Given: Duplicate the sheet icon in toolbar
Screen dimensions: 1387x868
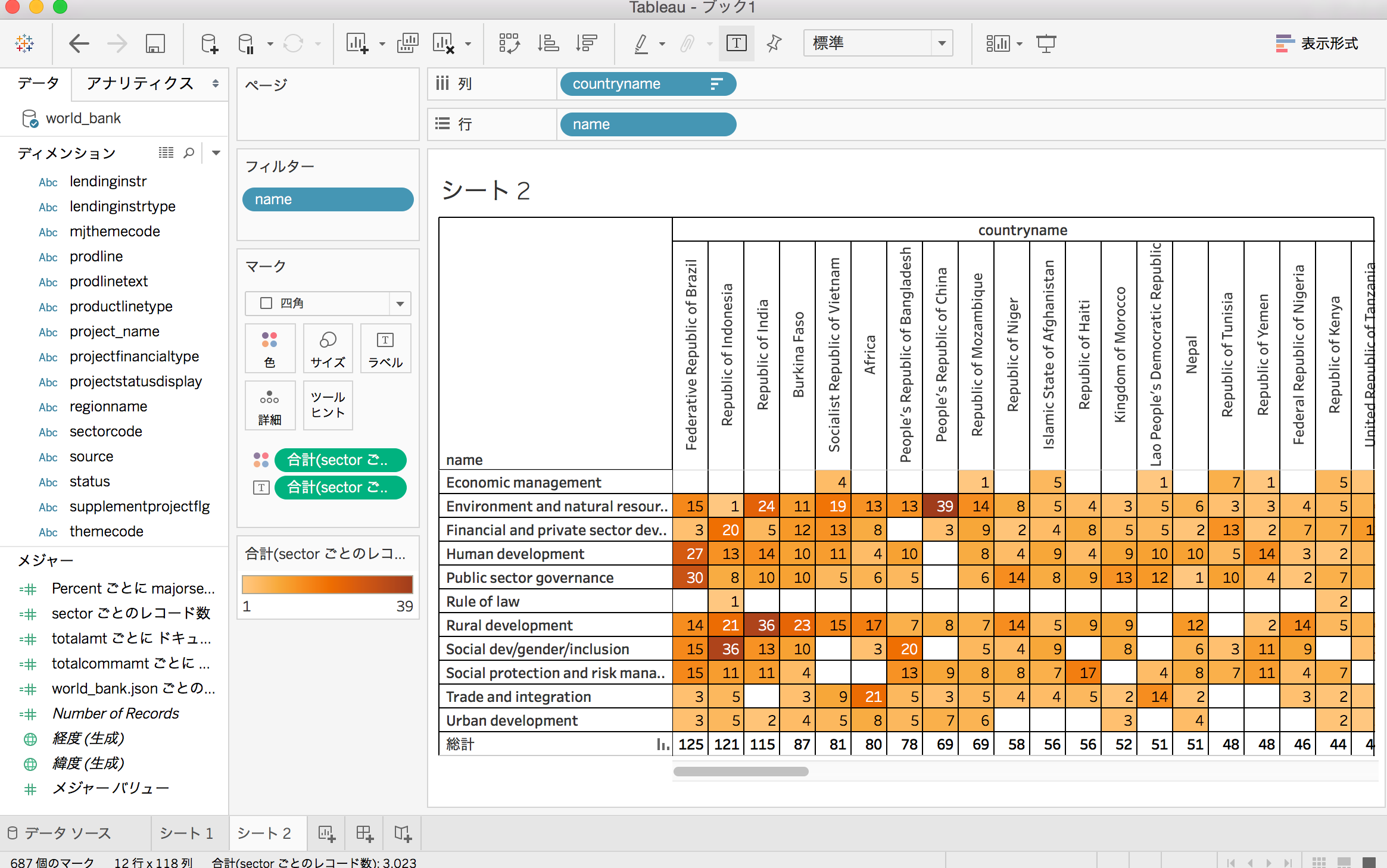Looking at the screenshot, I should pos(408,43).
